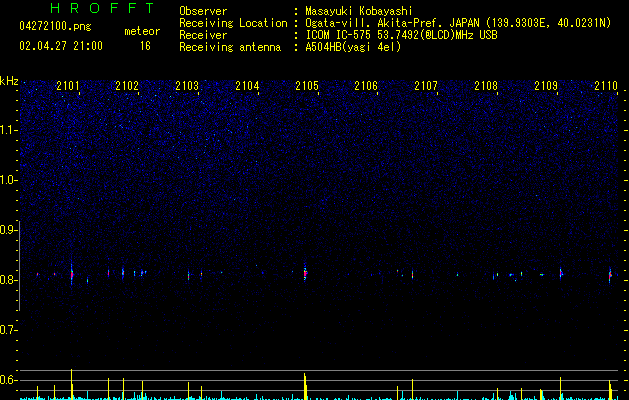Click the 1.1 frequency axis label

[x=8, y=130]
